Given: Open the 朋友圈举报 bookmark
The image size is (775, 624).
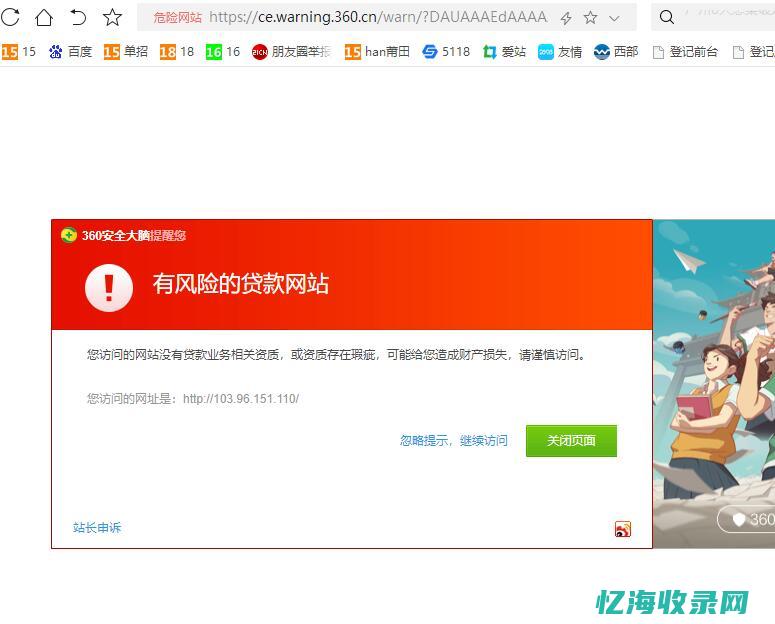Looking at the screenshot, I should (291, 51).
